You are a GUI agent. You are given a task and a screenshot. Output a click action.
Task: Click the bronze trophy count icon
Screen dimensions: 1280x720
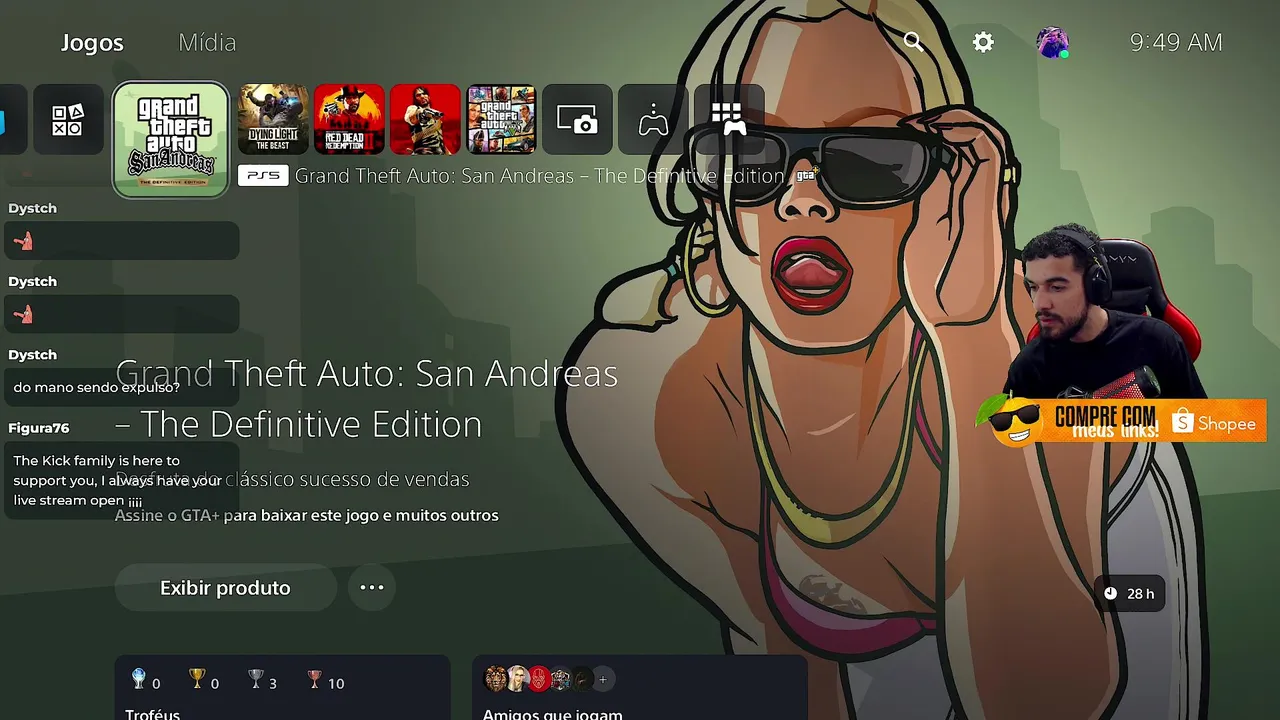(x=315, y=681)
